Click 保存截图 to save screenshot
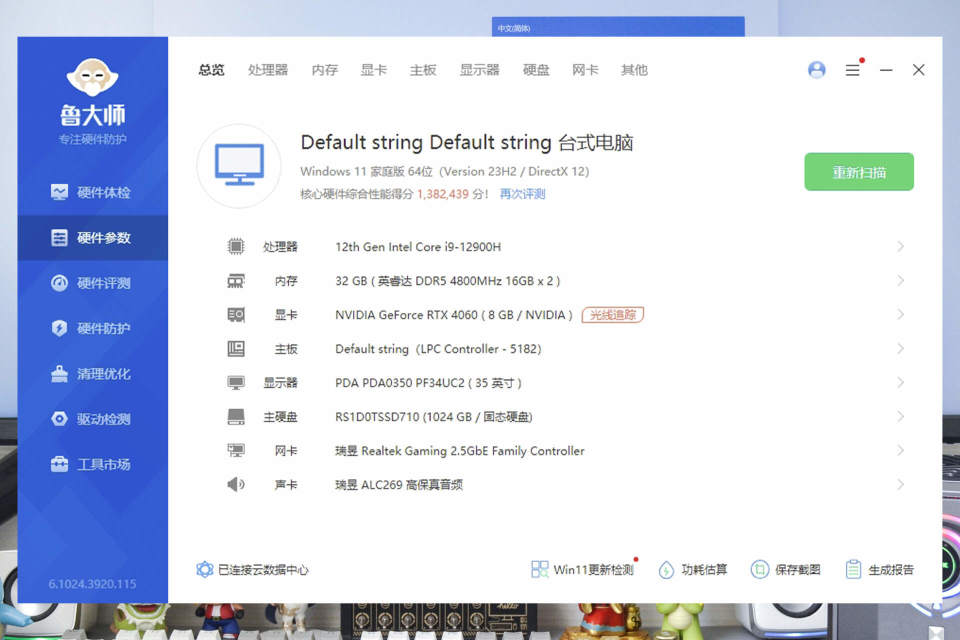960x640 pixels. 786,570
